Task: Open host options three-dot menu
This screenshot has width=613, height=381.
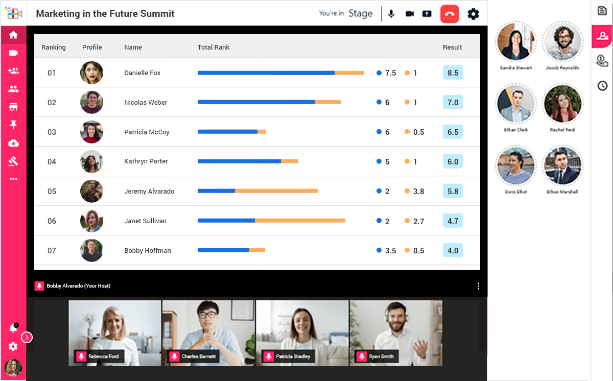Action: pyautogui.click(x=478, y=286)
